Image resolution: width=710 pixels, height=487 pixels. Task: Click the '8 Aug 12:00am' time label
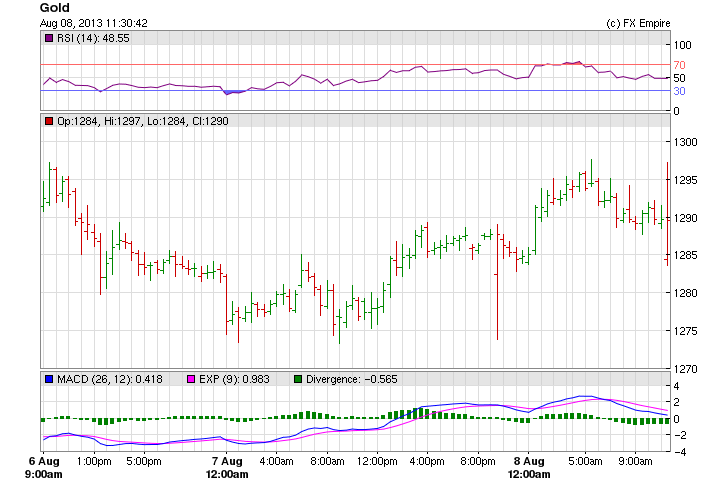529,468
